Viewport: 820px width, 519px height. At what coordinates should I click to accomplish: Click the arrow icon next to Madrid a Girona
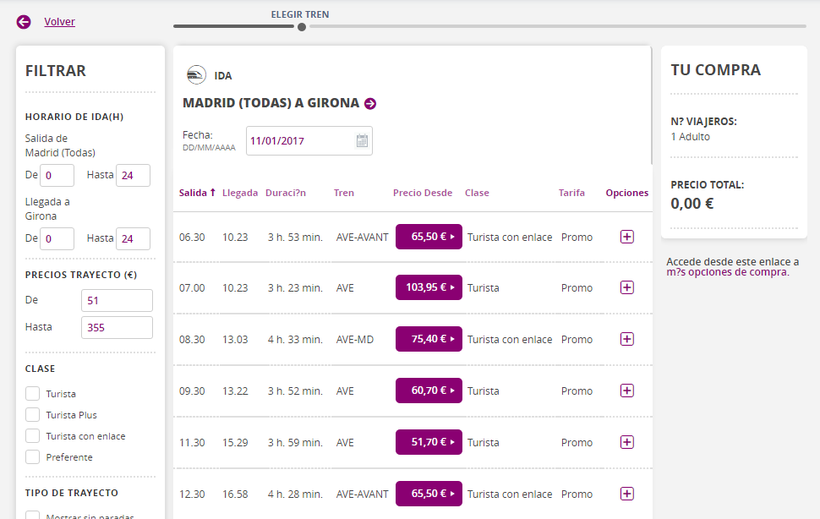[370, 103]
